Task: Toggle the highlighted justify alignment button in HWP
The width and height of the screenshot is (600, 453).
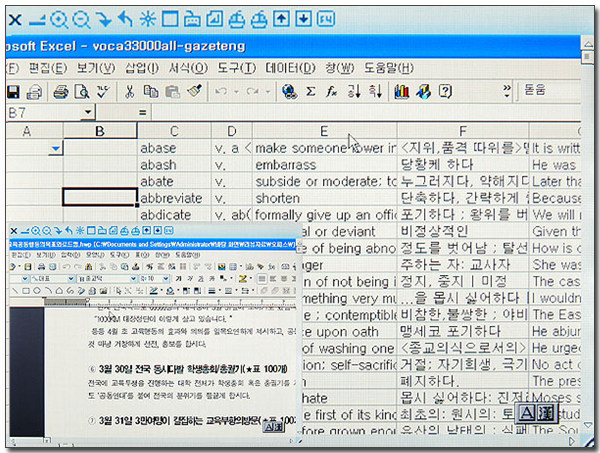Action: click(x=262, y=279)
